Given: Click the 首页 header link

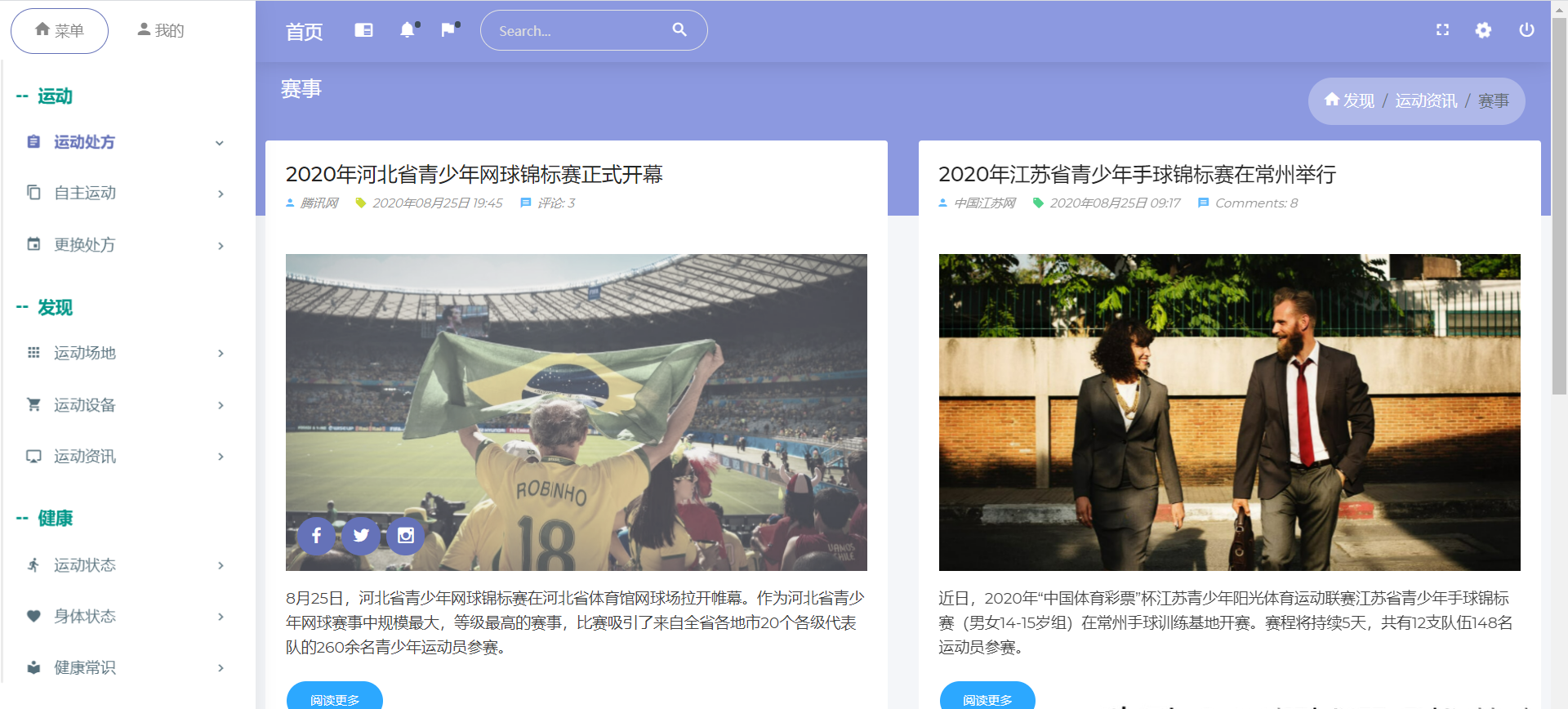Looking at the screenshot, I should tap(304, 31).
